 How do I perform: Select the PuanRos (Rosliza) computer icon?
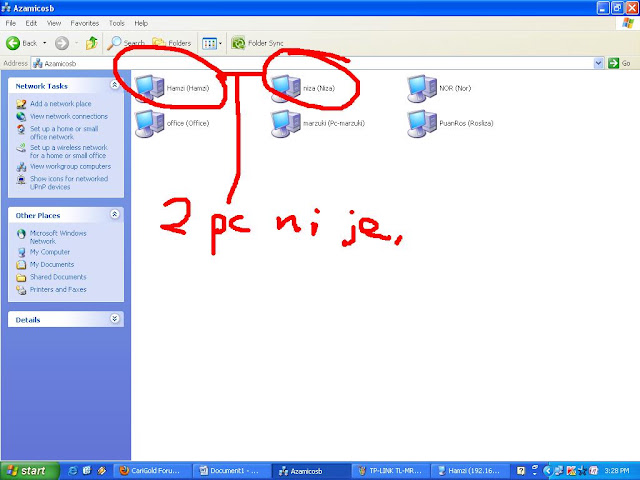[x=422, y=123]
